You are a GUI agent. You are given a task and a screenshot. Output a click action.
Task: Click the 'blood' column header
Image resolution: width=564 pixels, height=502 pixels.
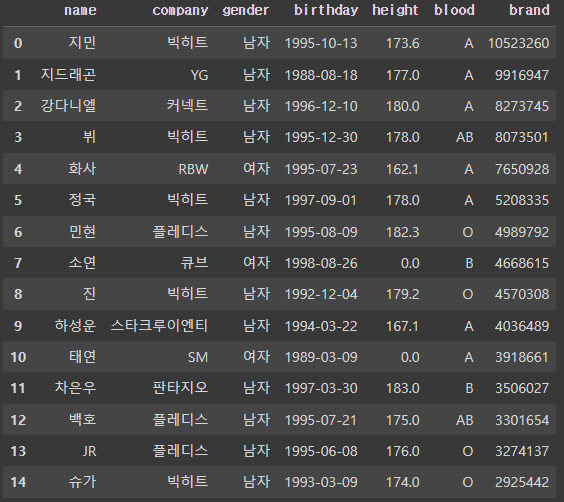click(454, 10)
